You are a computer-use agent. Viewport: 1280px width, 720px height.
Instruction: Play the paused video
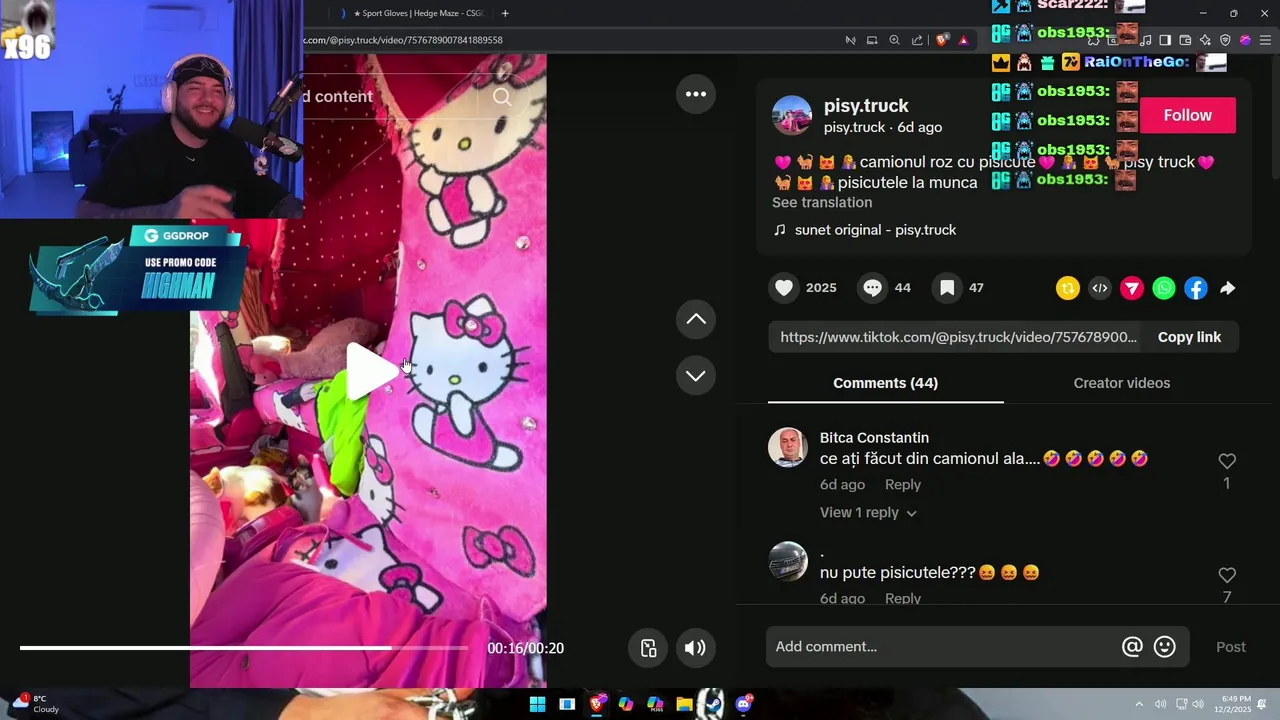click(x=372, y=371)
